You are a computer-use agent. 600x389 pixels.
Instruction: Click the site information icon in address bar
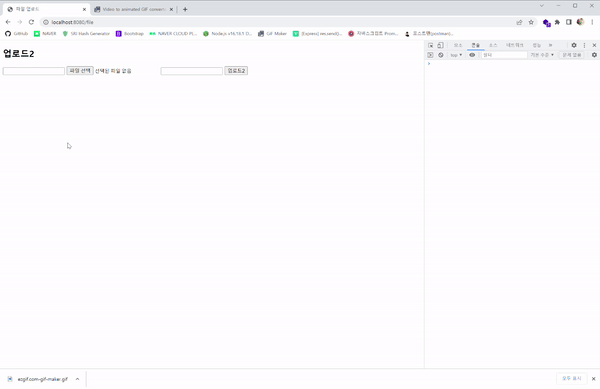pyautogui.click(x=46, y=22)
